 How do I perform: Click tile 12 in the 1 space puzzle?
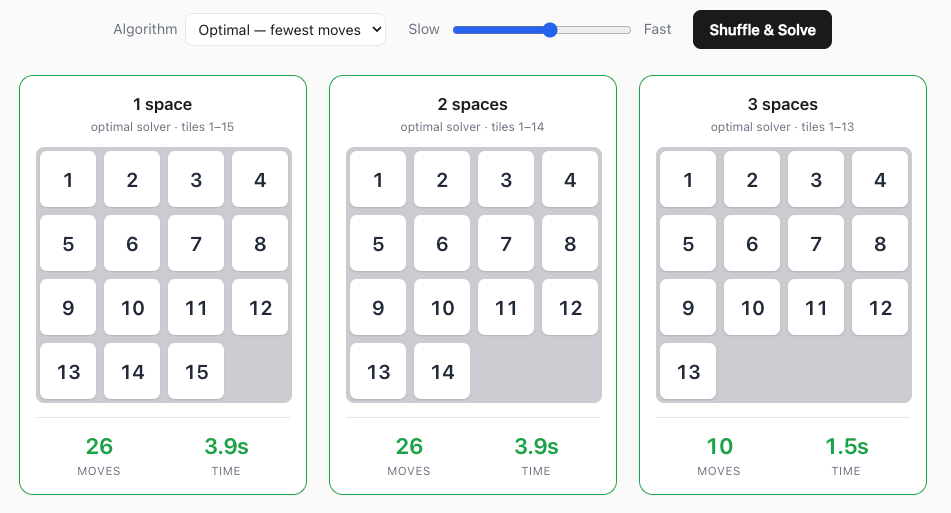coord(260,307)
